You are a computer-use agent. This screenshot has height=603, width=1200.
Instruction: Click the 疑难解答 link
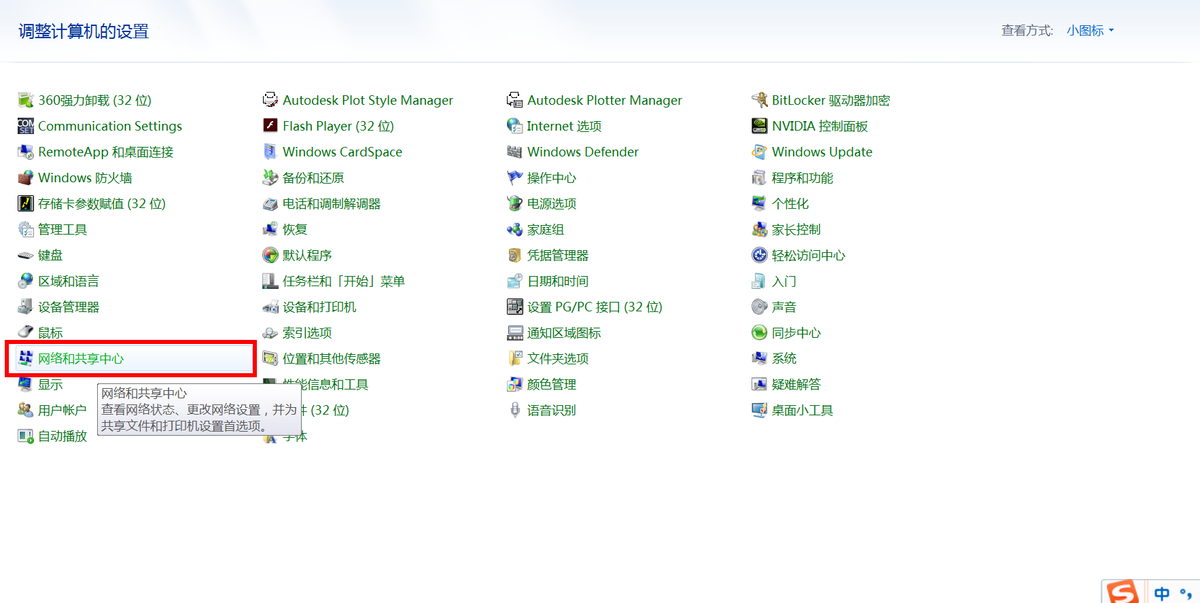click(796, 384)
